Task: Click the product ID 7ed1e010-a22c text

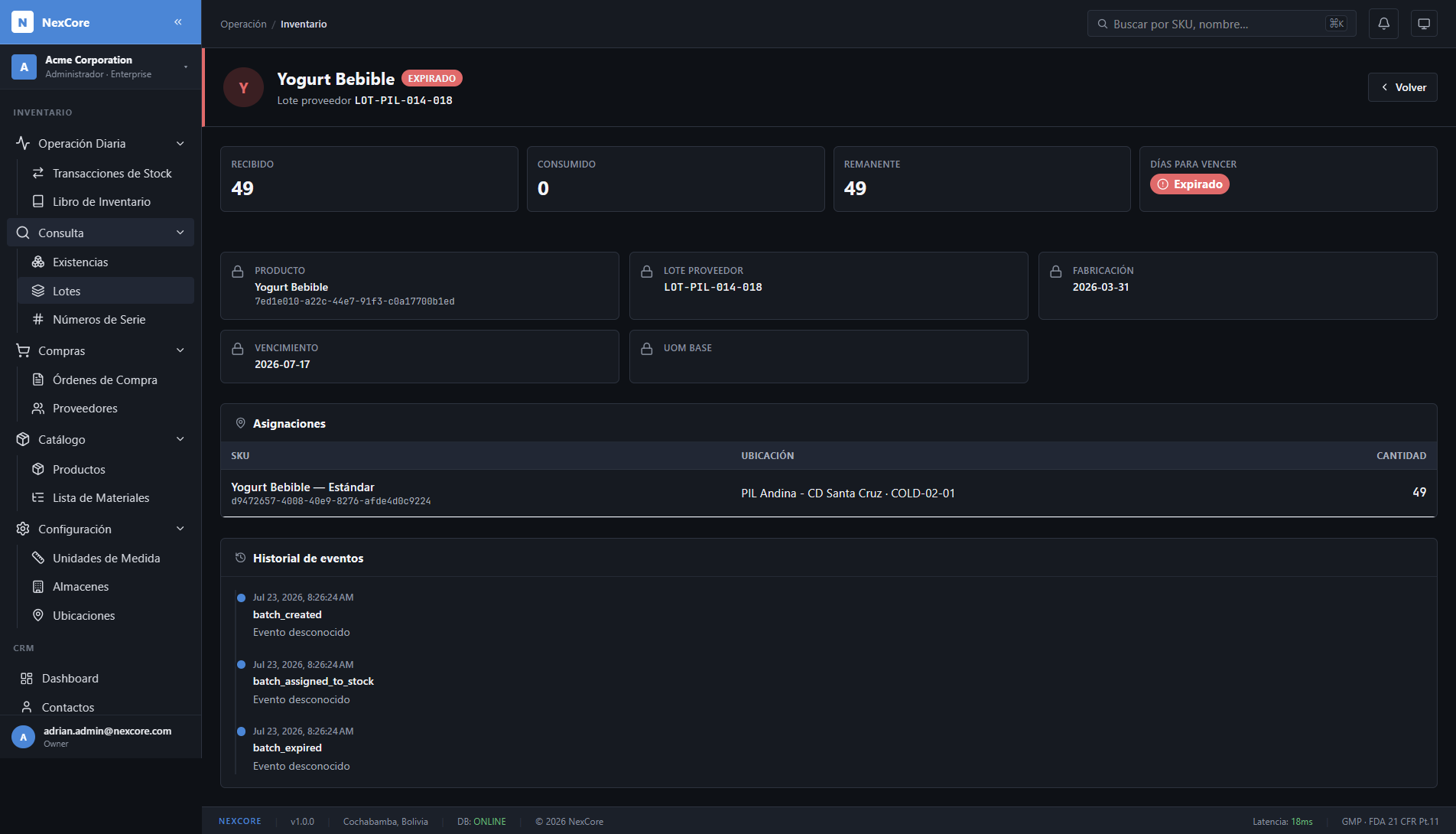Action: (355, 301)
